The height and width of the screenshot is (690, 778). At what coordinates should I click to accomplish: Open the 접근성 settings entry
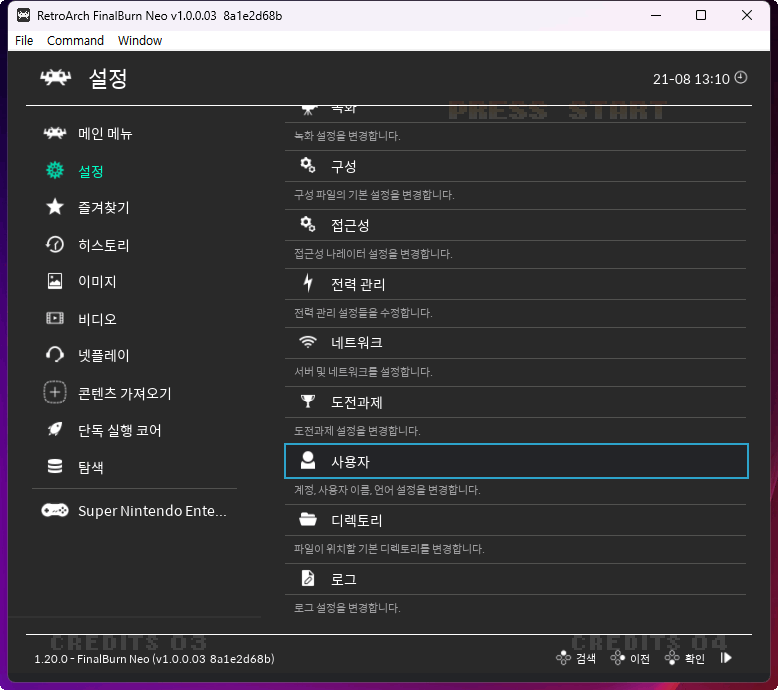pyautogui.click(x=516, y=225)
